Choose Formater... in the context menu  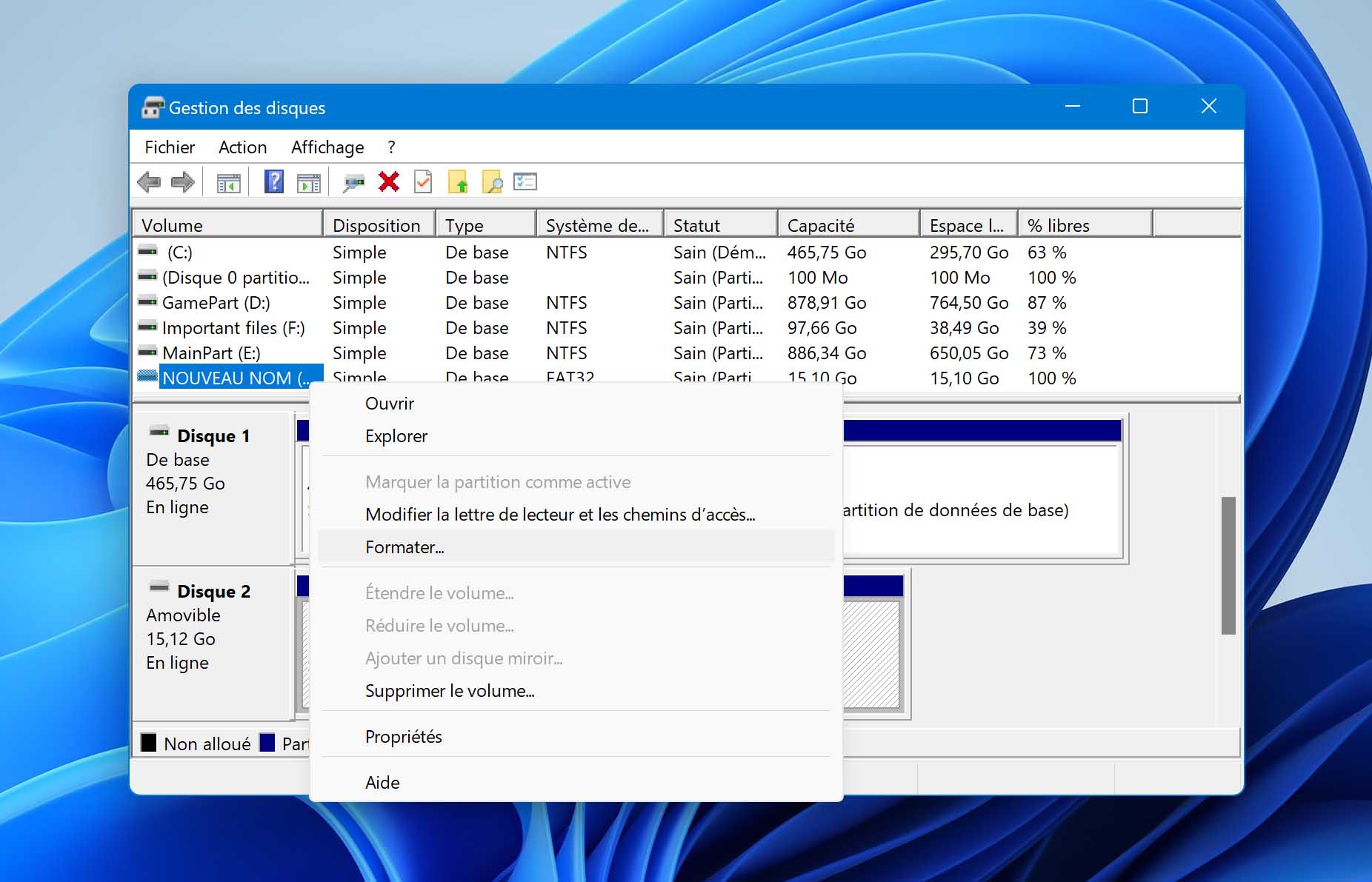pyautogui.click(x=576, y=547)
